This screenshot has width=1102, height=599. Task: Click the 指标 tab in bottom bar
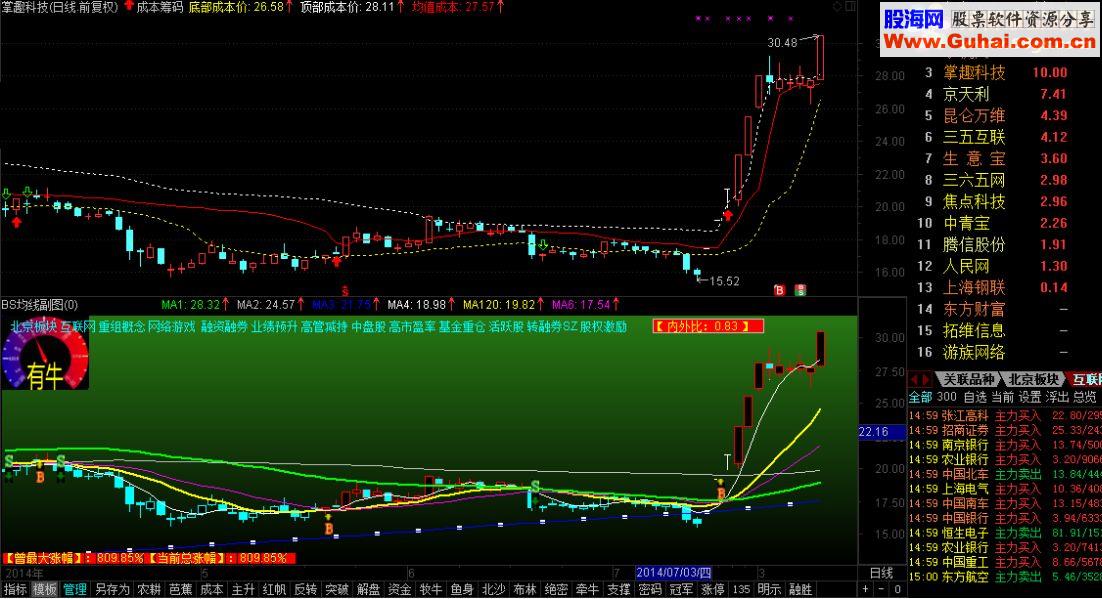(15, 589)
